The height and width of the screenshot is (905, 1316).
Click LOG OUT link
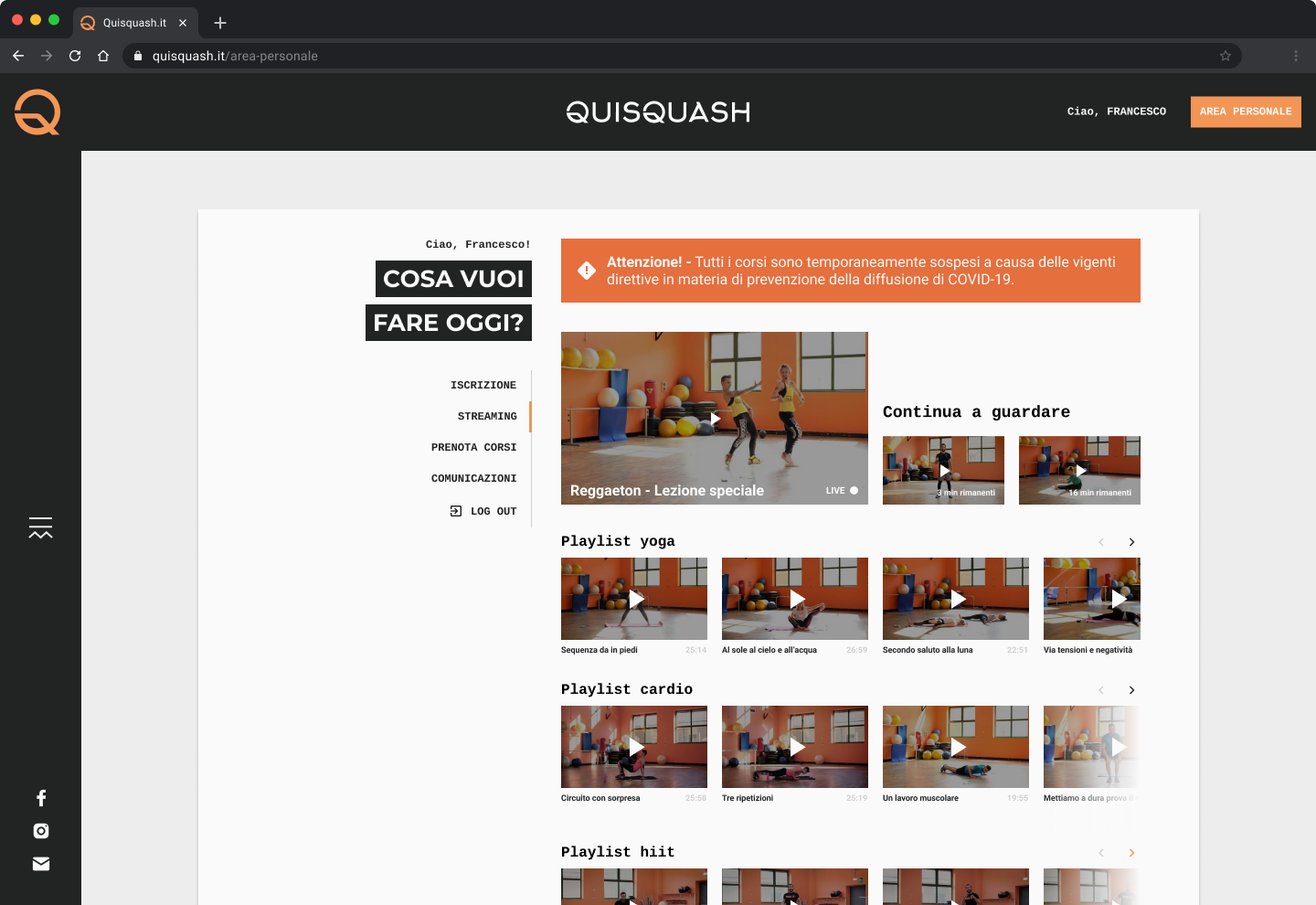483,511
